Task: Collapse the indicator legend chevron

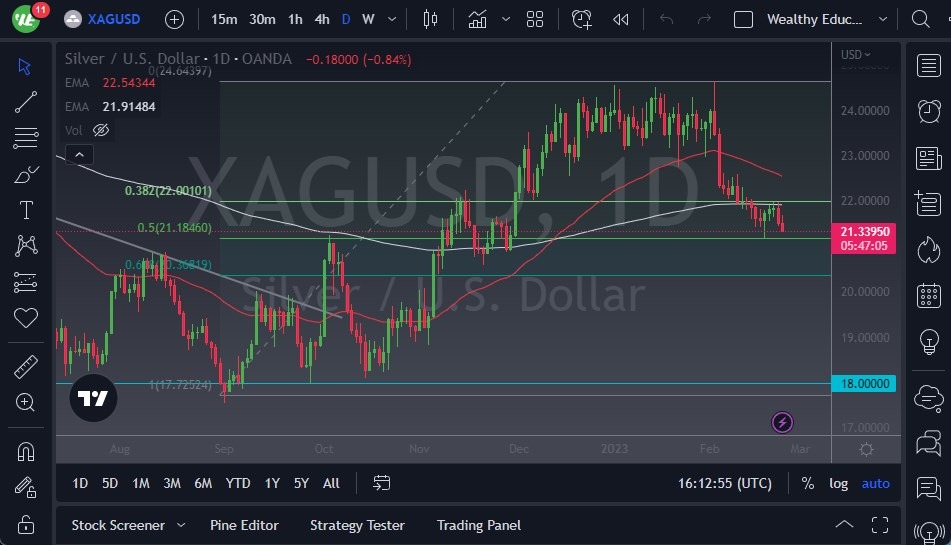Action: point(79,155)
